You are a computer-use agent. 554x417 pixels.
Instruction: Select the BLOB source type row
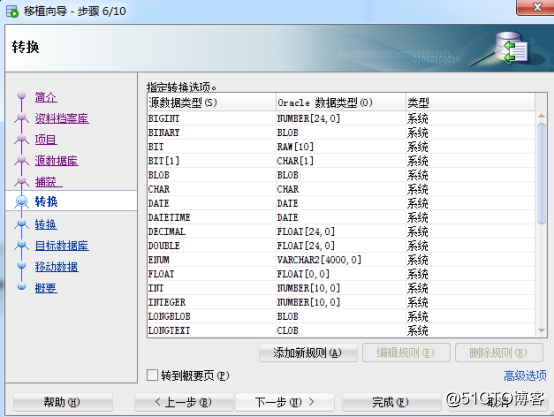[341, 175]
